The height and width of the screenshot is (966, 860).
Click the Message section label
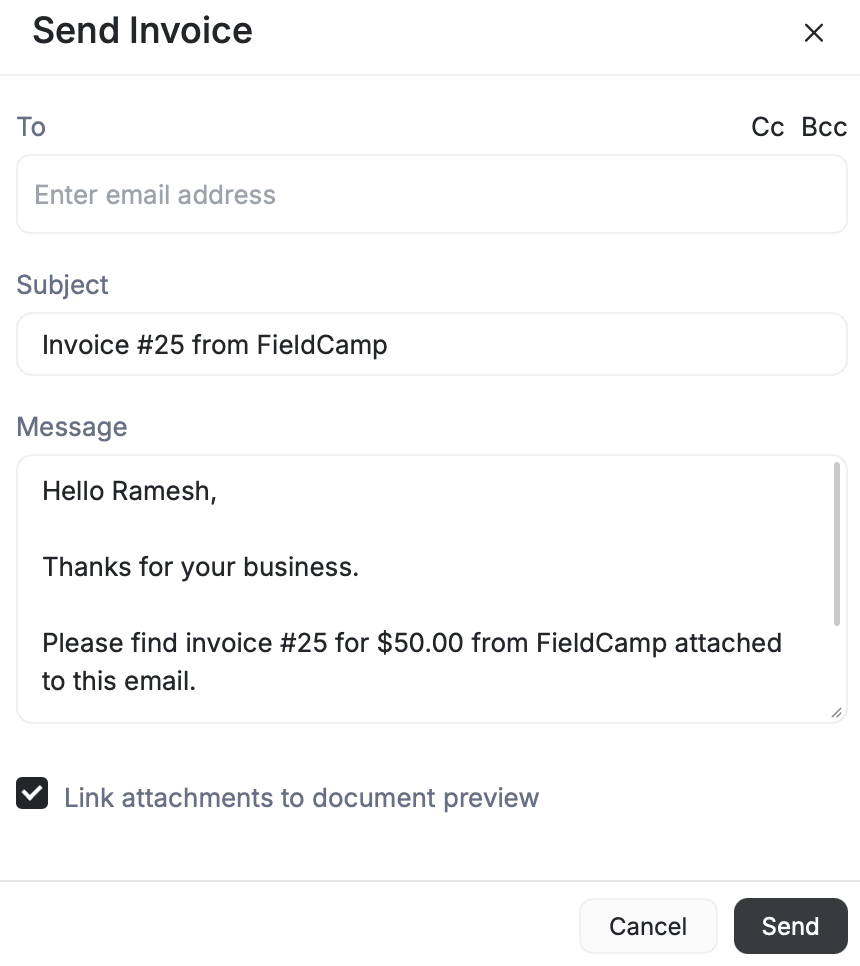point(71,427)
